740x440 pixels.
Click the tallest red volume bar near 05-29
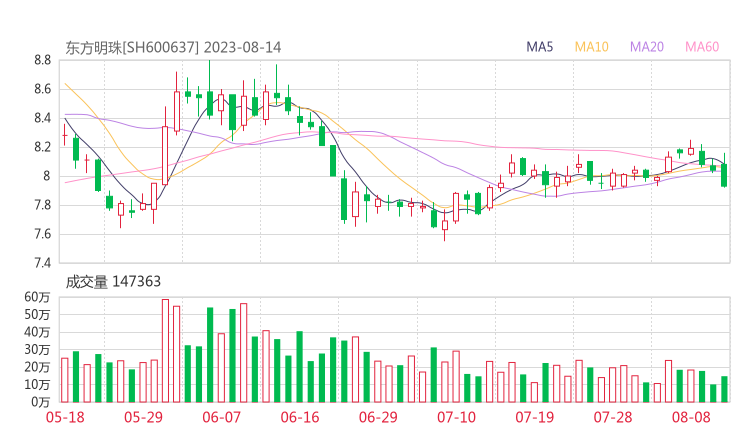[165, 351]
